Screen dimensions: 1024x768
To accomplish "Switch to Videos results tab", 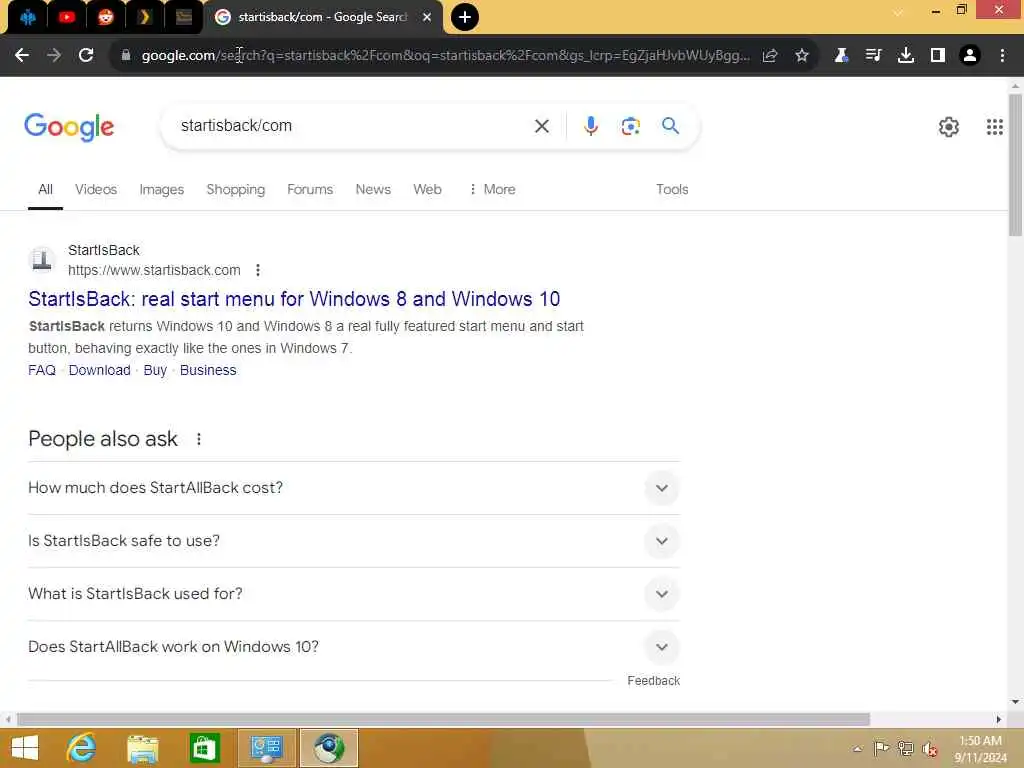I will pos(96,189).
